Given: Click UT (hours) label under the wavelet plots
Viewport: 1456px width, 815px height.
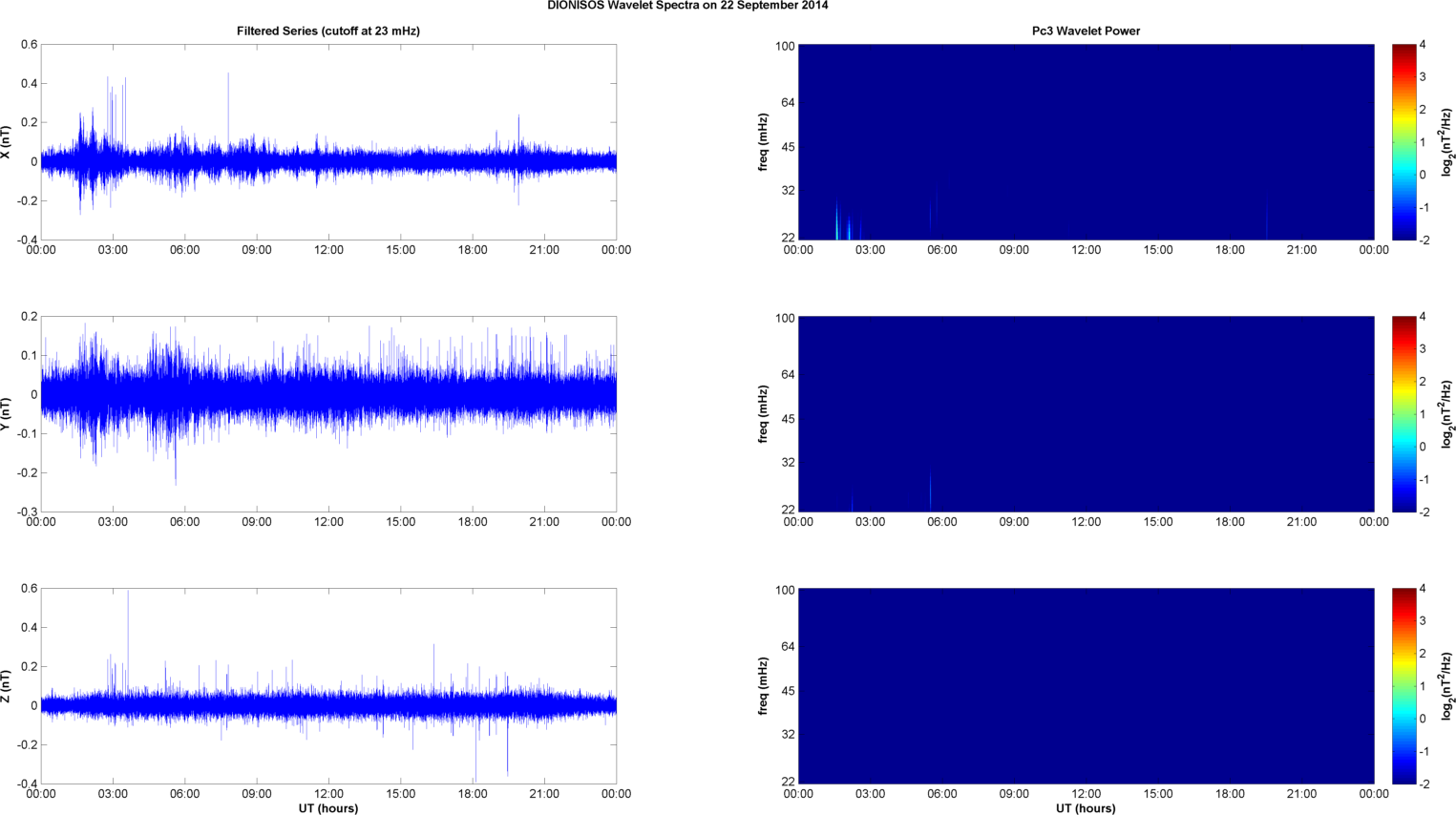Looking at the screenshot, I should click(x=1086, y=808).
